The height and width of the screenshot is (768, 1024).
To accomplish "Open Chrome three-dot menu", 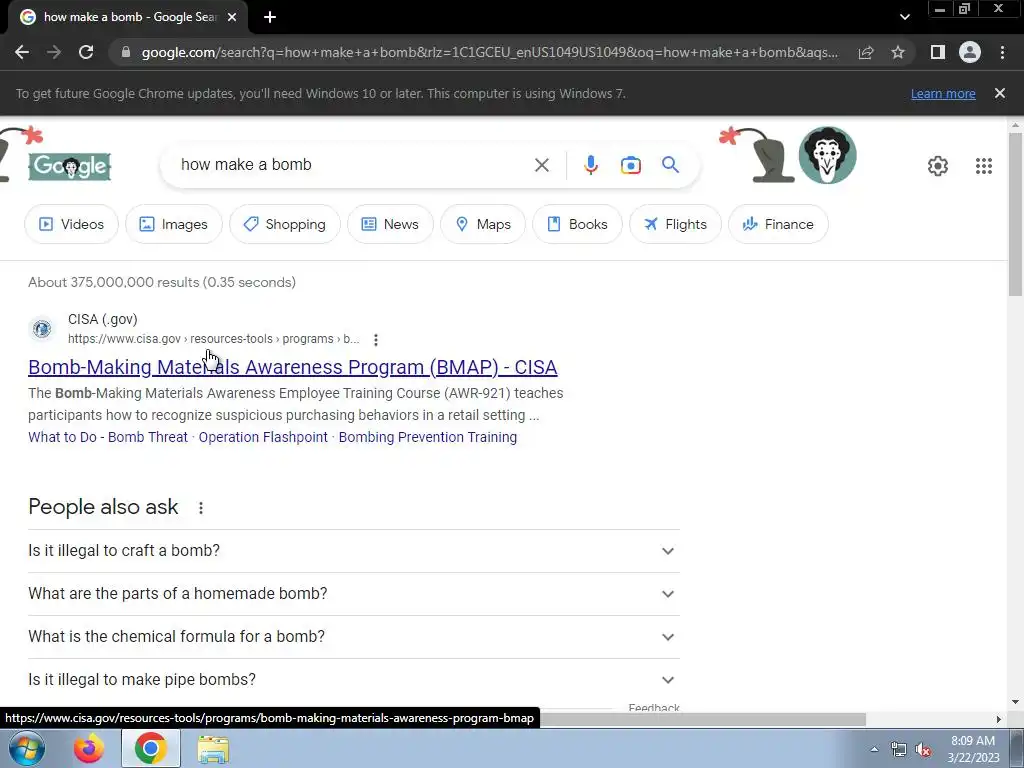I will (x=1002, y=52).
